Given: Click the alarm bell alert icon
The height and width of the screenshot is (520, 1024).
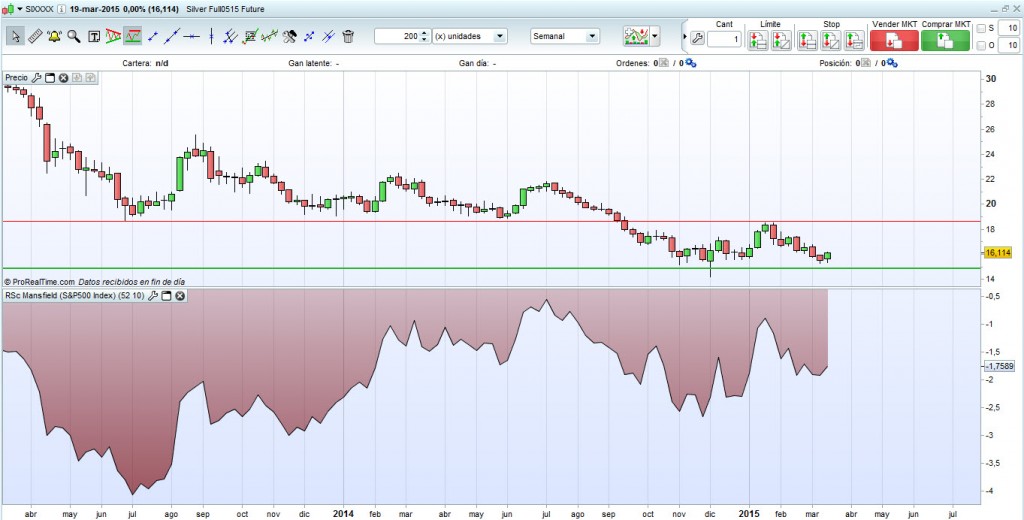Looking at the screenshot, I should point(54,36).
